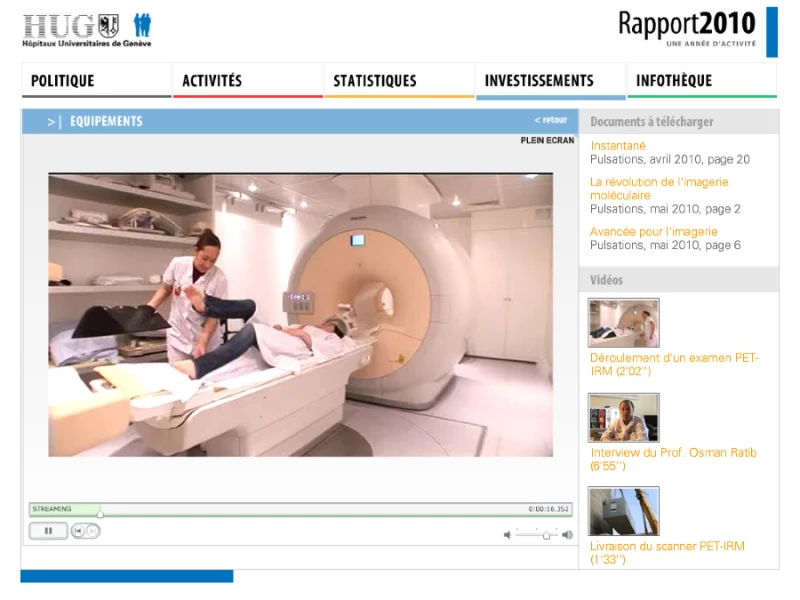Mute audio with low-volume speaker icon
This screenshot has width=800, height=600.
(507, 535)
